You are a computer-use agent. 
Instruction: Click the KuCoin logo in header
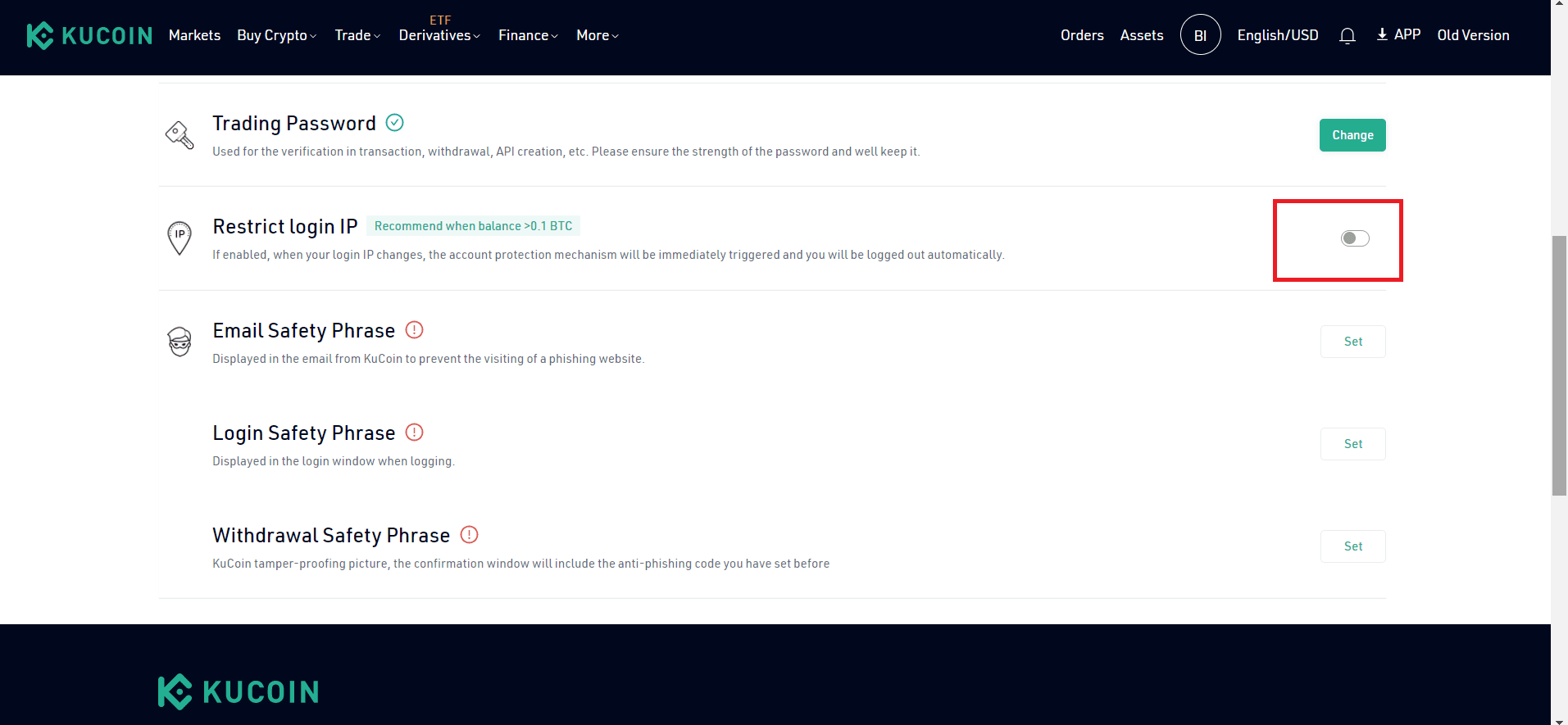[x=89, y=35]
